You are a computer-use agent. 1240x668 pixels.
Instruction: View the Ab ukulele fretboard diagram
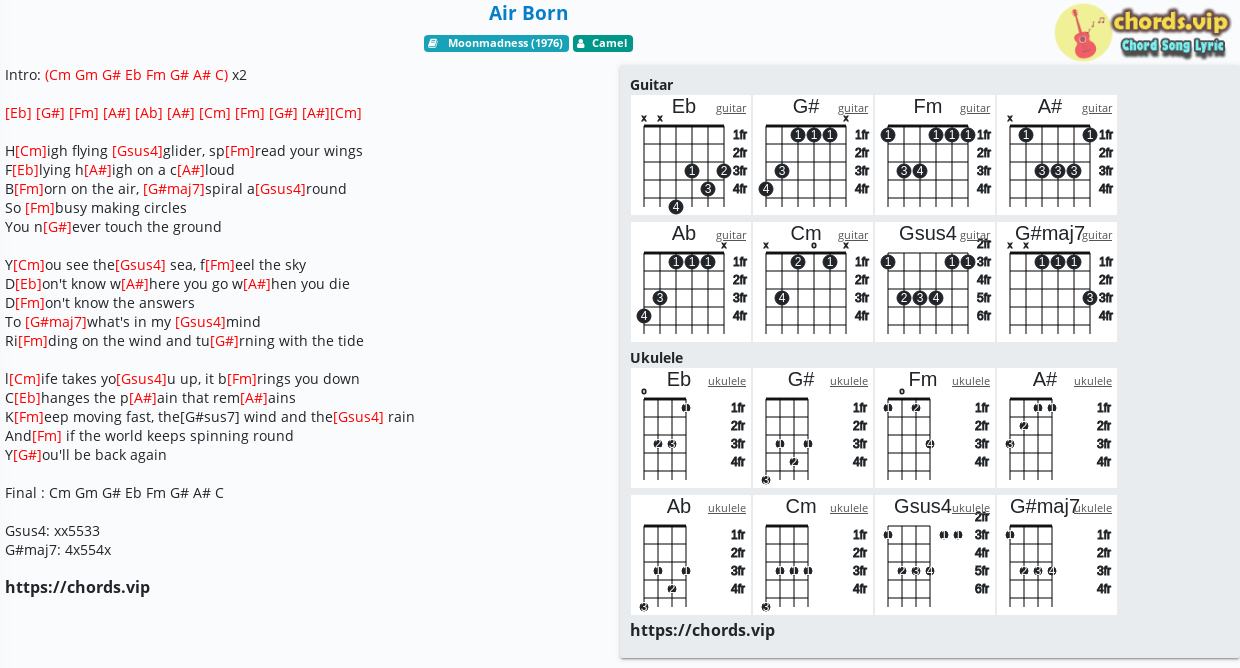pyautogui.click(x=691, y=555)
